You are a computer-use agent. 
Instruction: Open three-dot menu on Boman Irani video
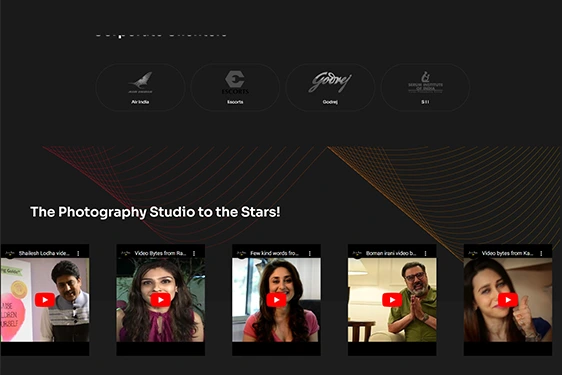425,253
